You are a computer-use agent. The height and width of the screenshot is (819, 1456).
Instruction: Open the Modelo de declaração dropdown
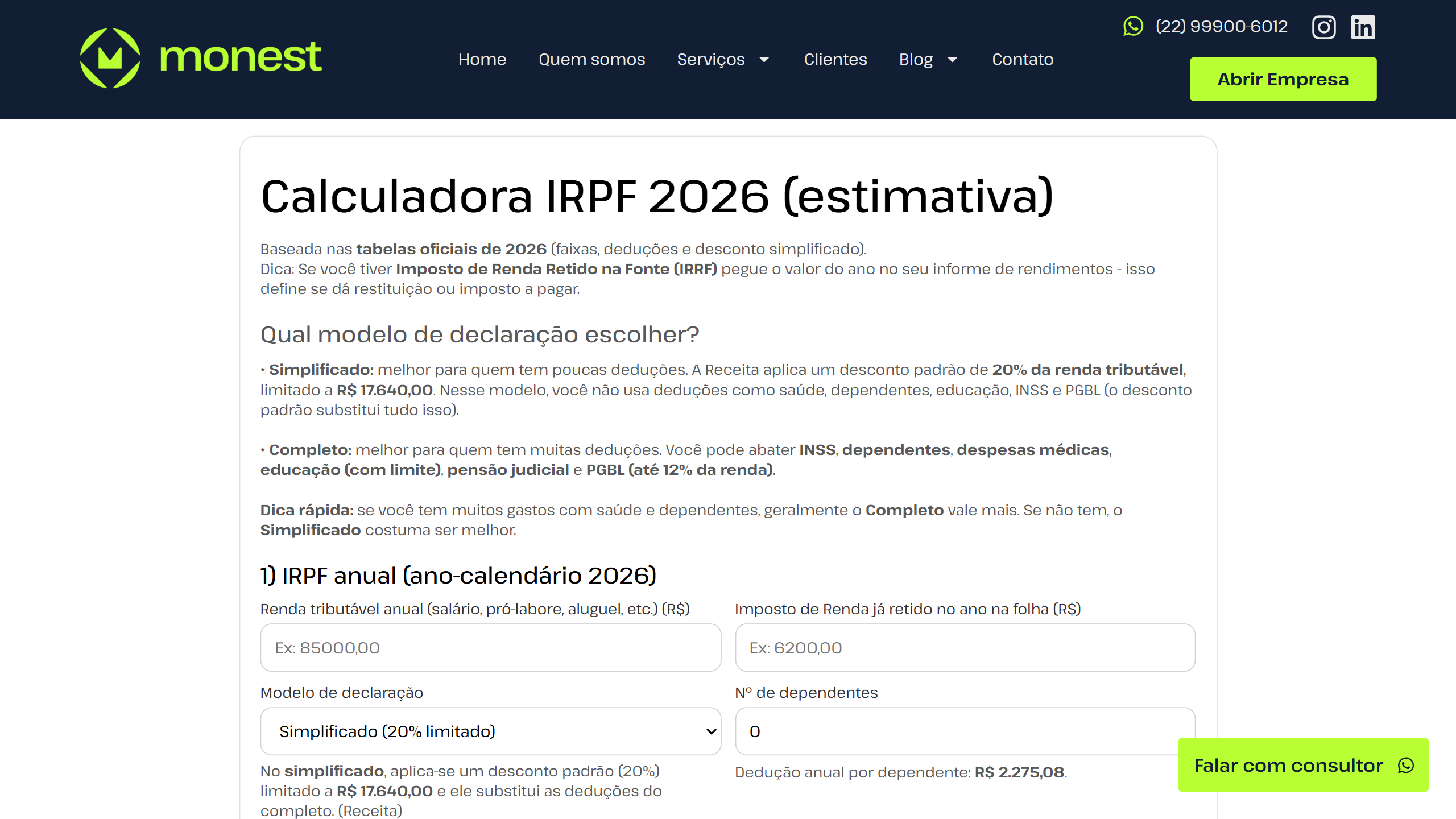(x=490, y=731)
